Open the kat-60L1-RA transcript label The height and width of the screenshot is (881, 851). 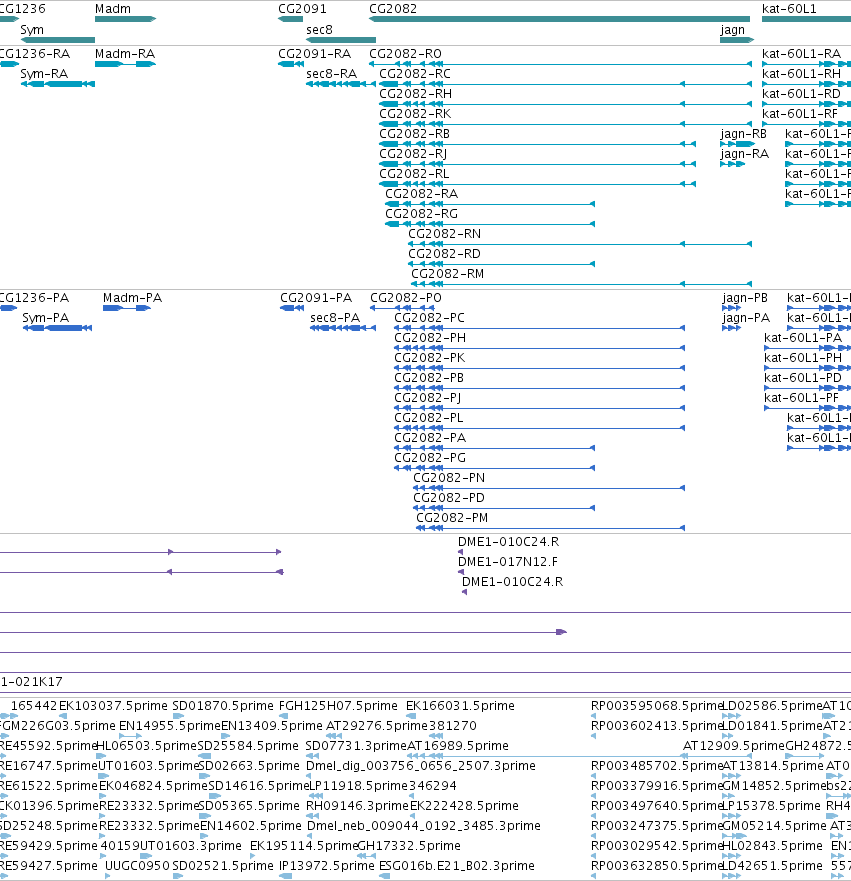click(x=802, y=54)
